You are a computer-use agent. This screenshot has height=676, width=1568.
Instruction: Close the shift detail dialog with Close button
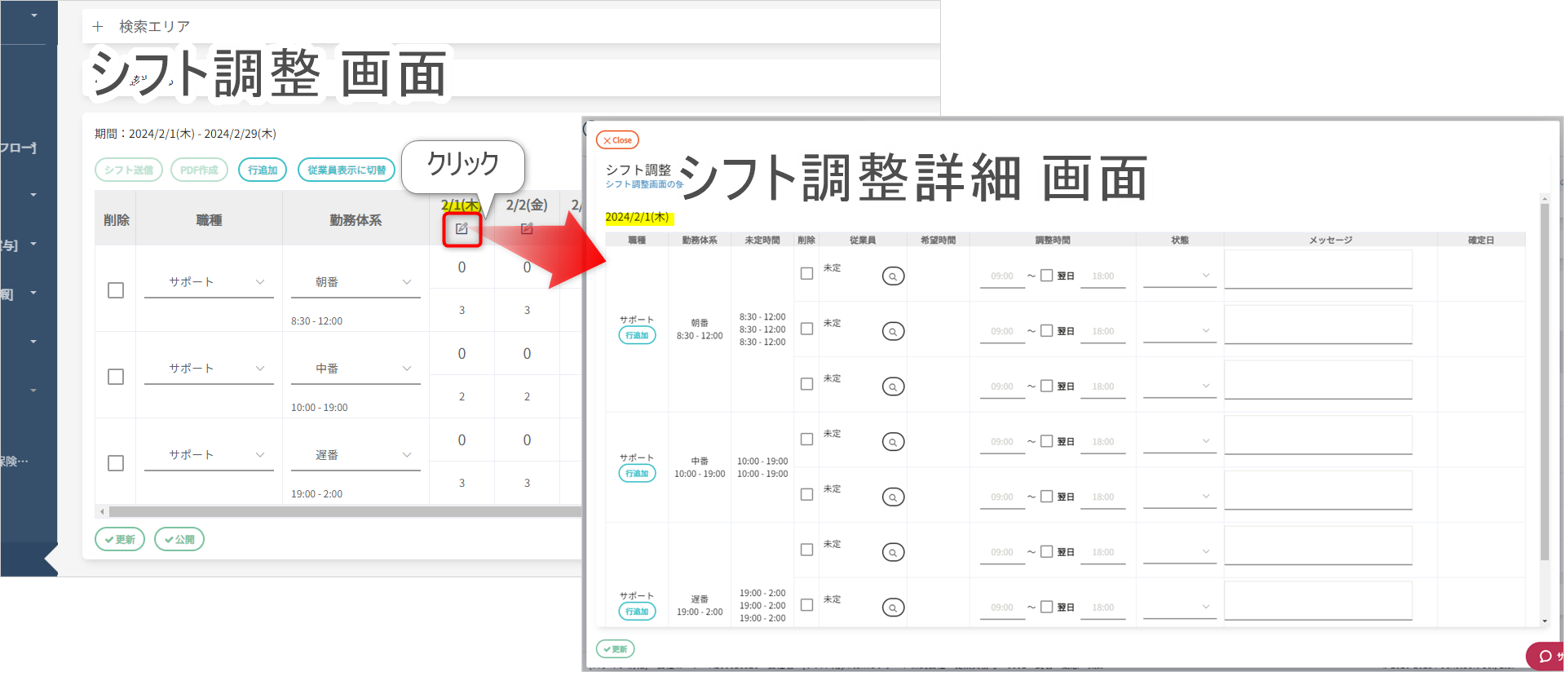[x=617, y=140]
